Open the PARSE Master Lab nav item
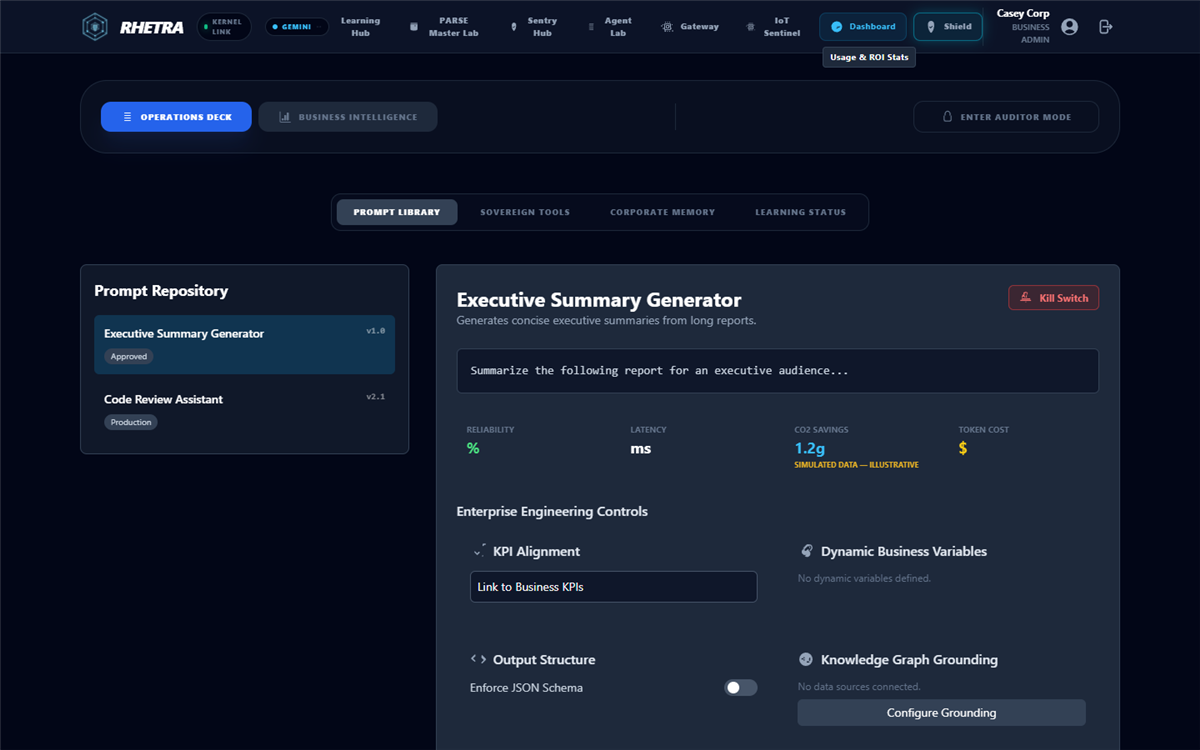 point(443,27)
